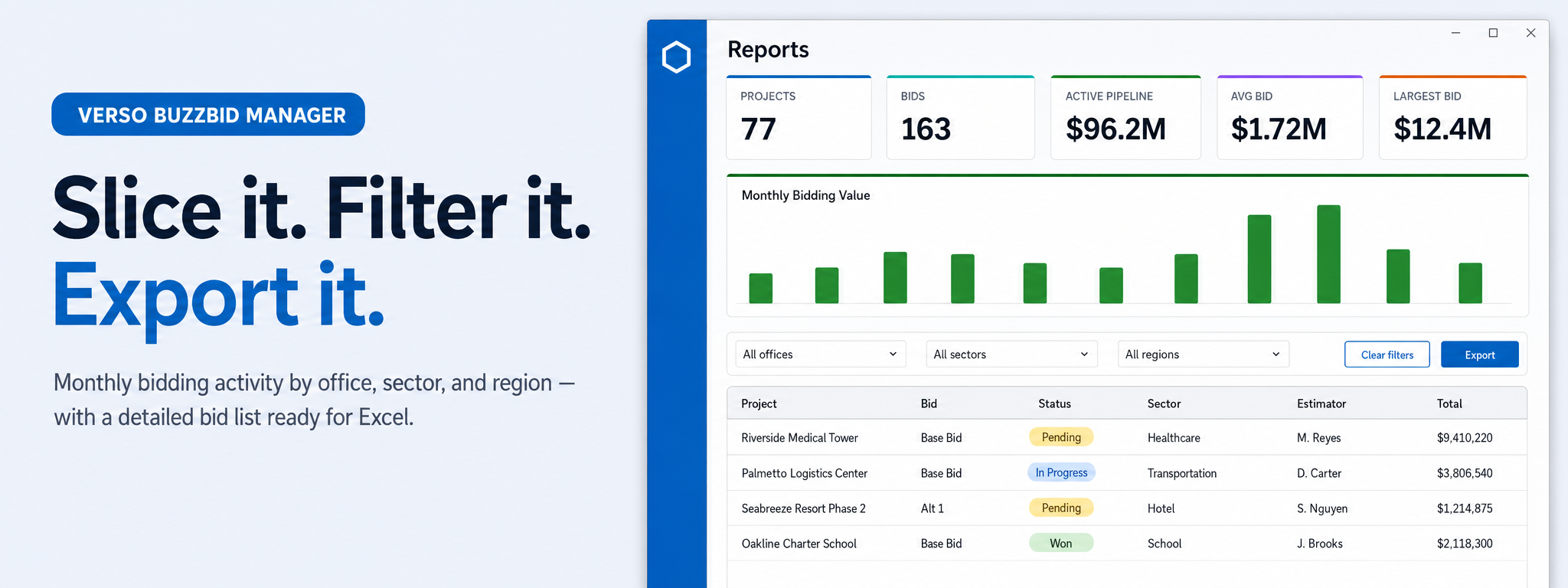Viewport: 1568px width, 588px height.
Task: Select the Riverside Medical Tower row
Action: pyautogui.click(x=1126, y=437)
